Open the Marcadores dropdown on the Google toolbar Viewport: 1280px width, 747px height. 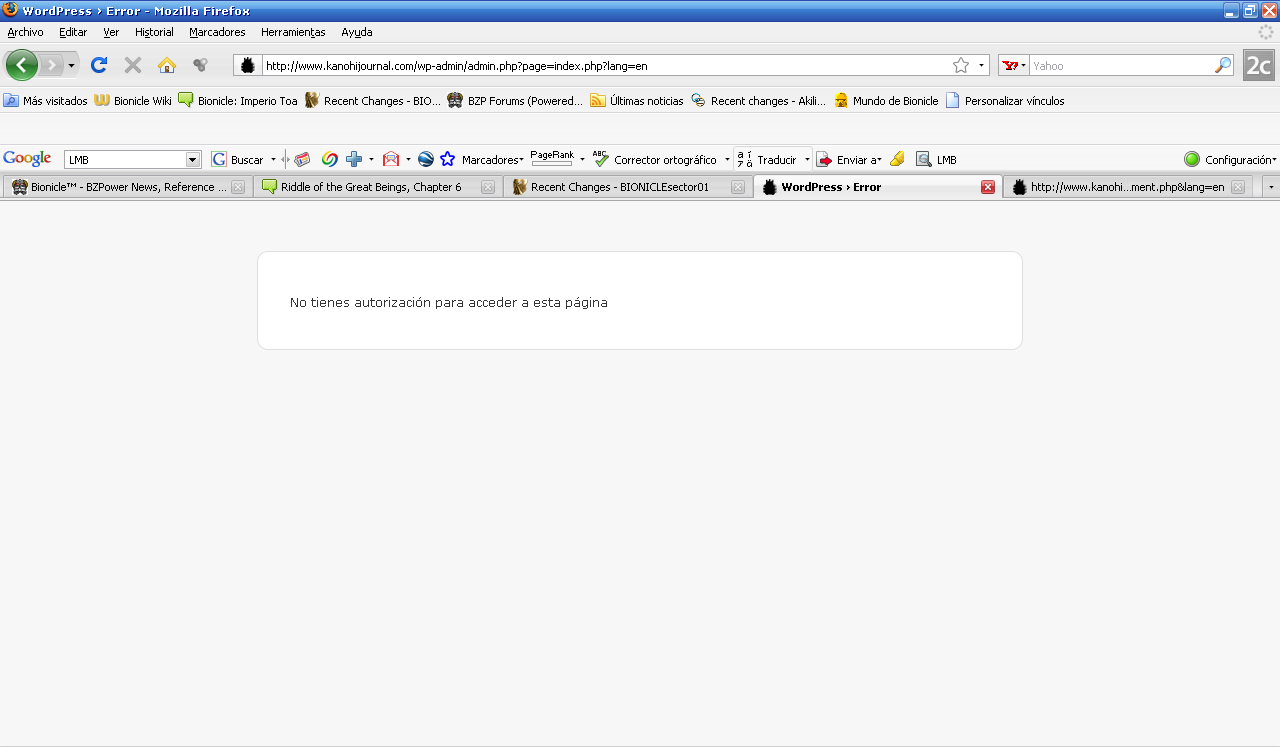492,159
